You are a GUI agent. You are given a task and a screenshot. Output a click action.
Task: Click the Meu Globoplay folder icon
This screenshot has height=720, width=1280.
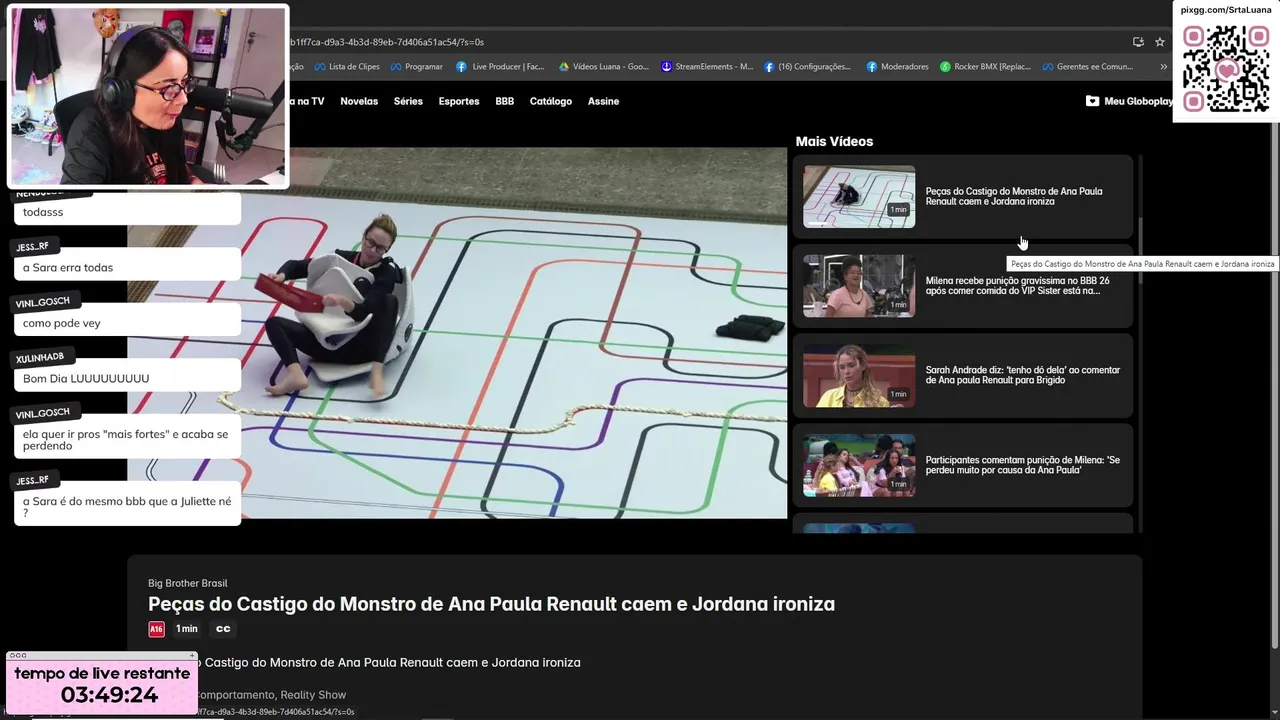[x=1092, y=101]
